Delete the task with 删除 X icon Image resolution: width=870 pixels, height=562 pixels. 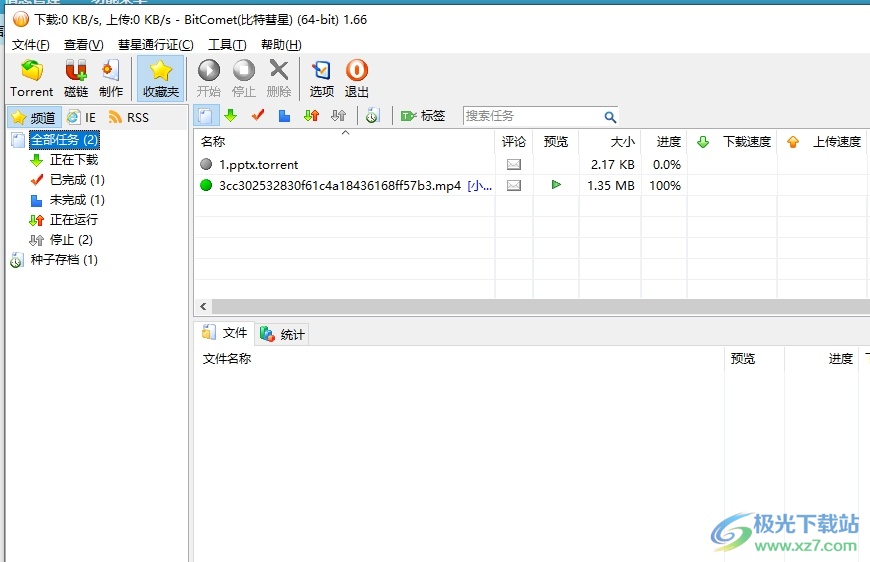(x=279, y=78)
